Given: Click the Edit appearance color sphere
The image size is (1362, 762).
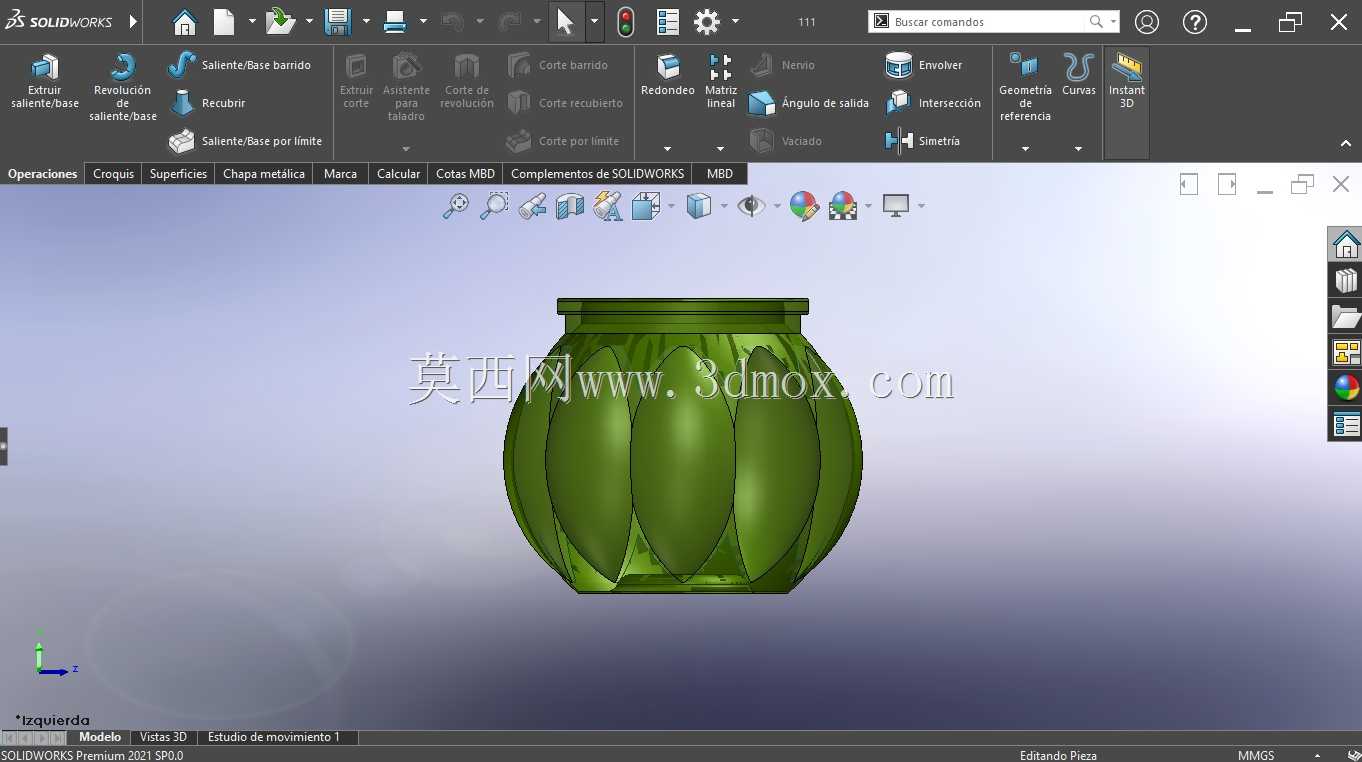Looking at the screenshot, I should (x=804, y=206).
